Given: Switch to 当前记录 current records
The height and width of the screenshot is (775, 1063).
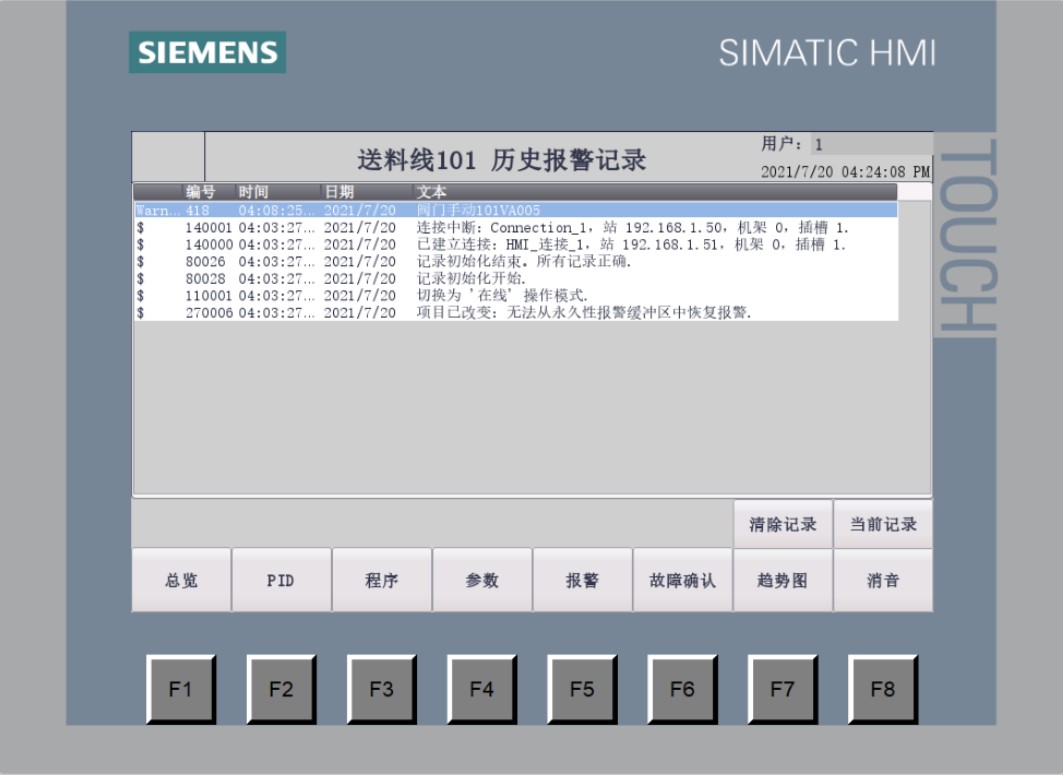Looking at the screenshot, I should point(882,524).
